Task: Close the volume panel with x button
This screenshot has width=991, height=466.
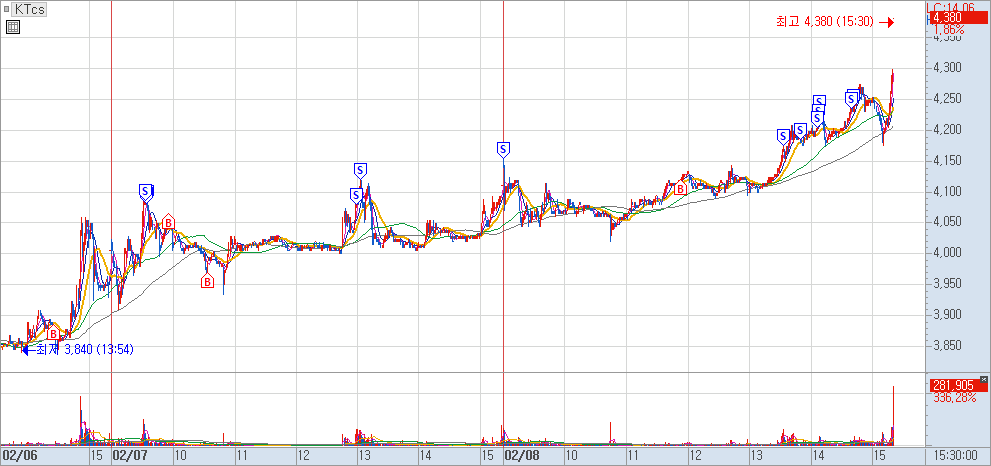Action: pyautogui.click(x=984, y=378)
